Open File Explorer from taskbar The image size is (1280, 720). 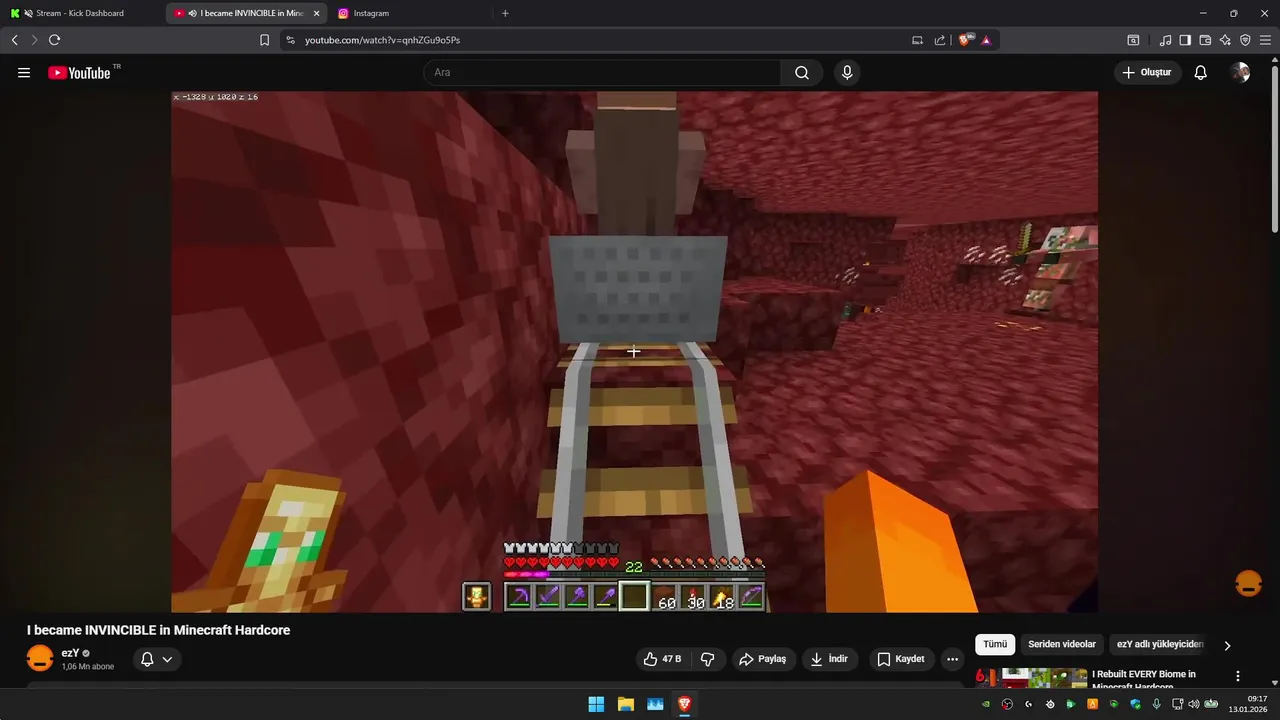coord(626,704)
